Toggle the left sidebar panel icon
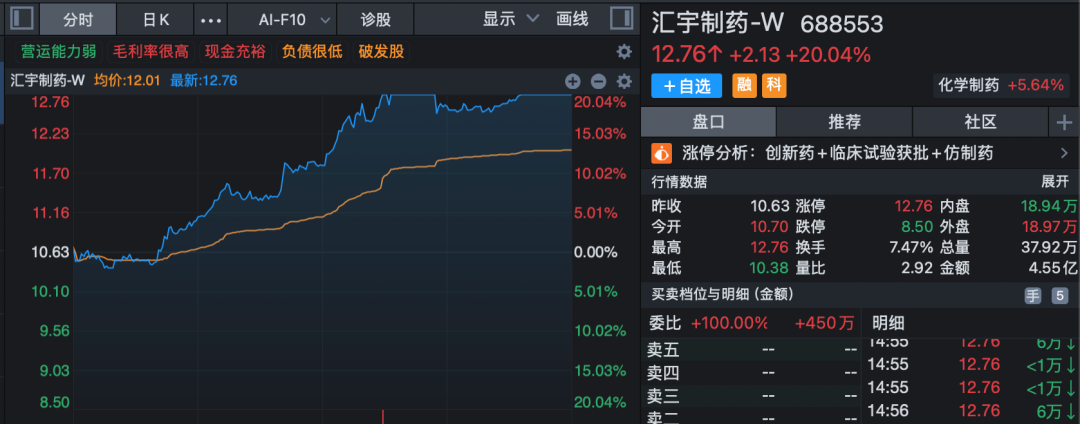Viewport: 1080px width, 424px height. (x=22, y=19)
